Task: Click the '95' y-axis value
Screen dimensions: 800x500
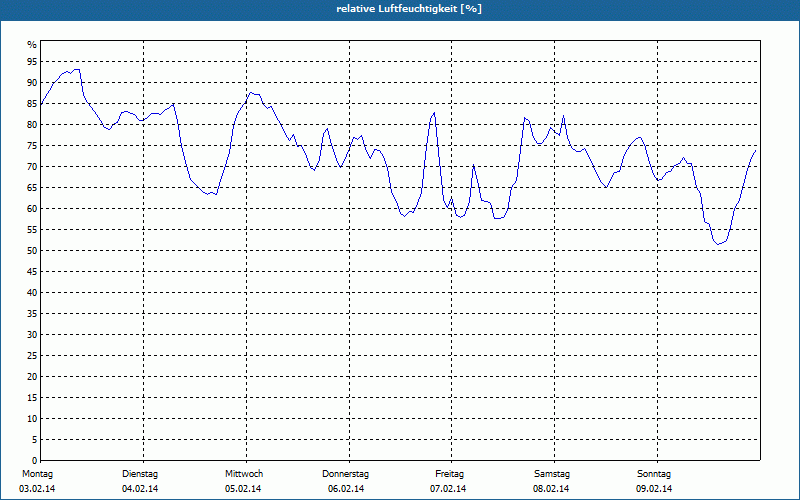Action: click(x=32, y=62)
